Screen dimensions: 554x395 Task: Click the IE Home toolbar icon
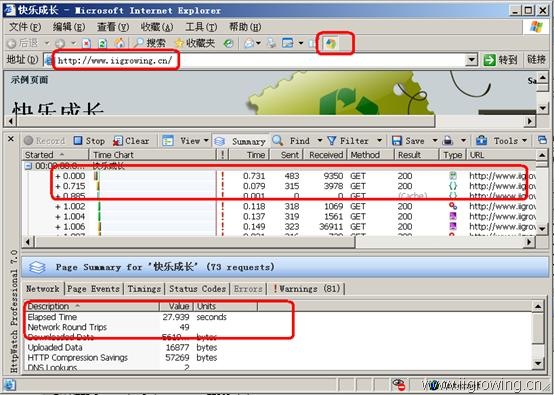119,43
